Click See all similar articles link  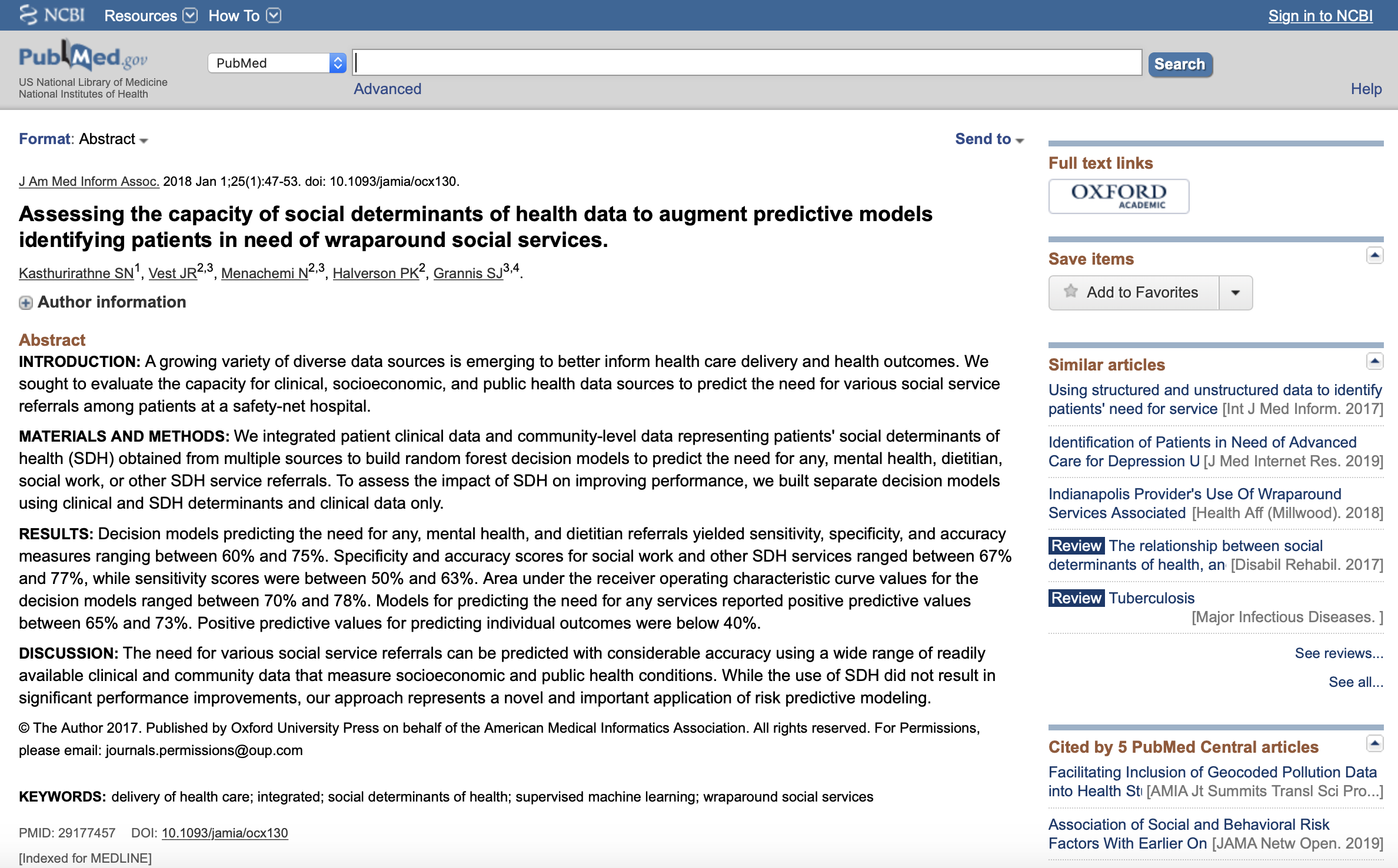click(x=1356, y=682)
